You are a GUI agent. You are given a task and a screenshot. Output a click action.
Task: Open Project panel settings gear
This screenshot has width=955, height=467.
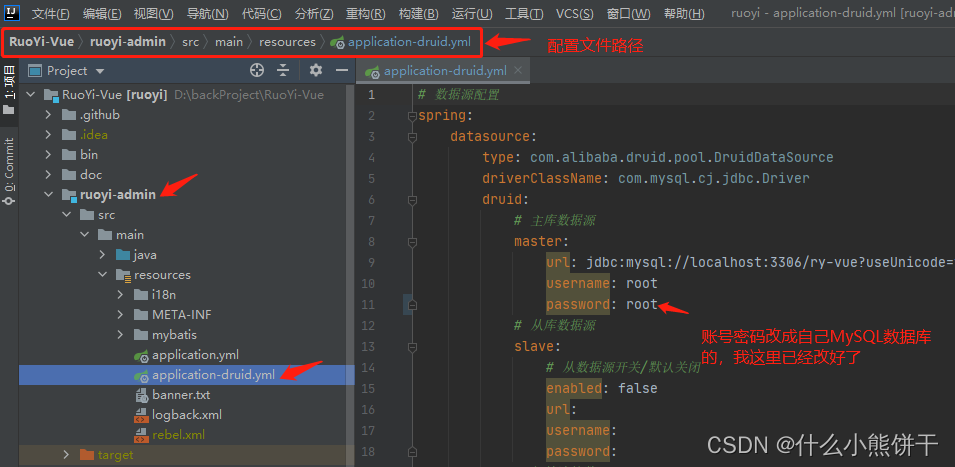tap(315, 71)
